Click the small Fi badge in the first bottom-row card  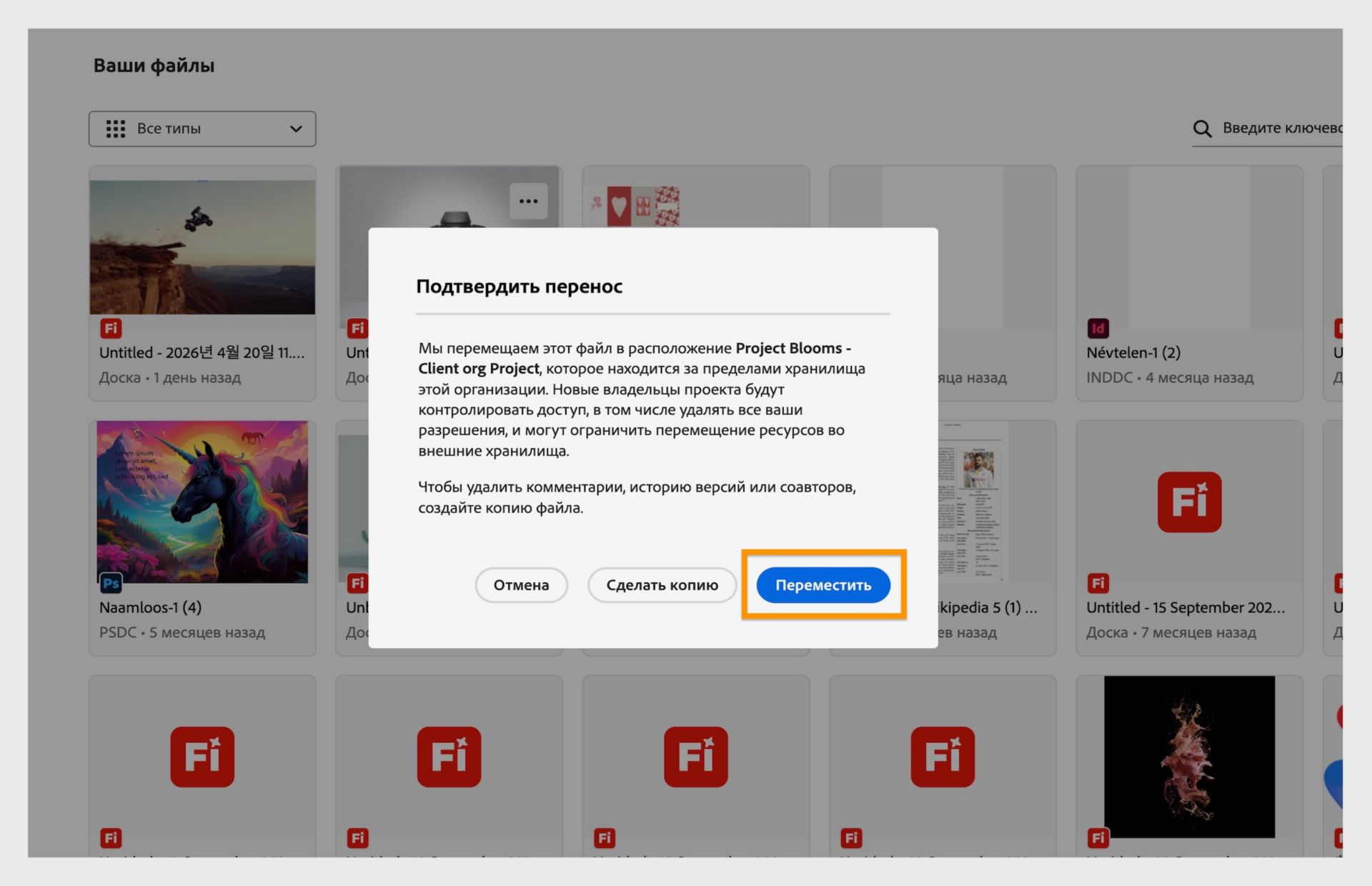click(111, 837)
